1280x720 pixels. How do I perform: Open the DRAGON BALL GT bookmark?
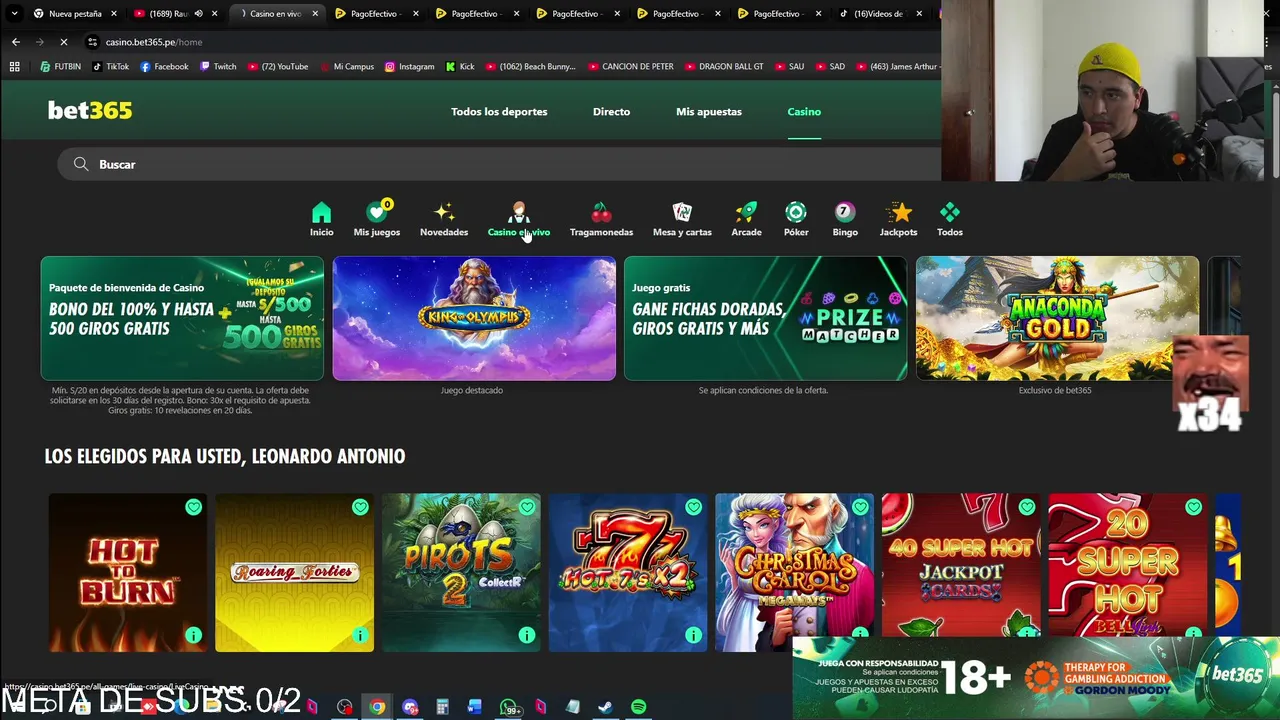tap(723, 67)
